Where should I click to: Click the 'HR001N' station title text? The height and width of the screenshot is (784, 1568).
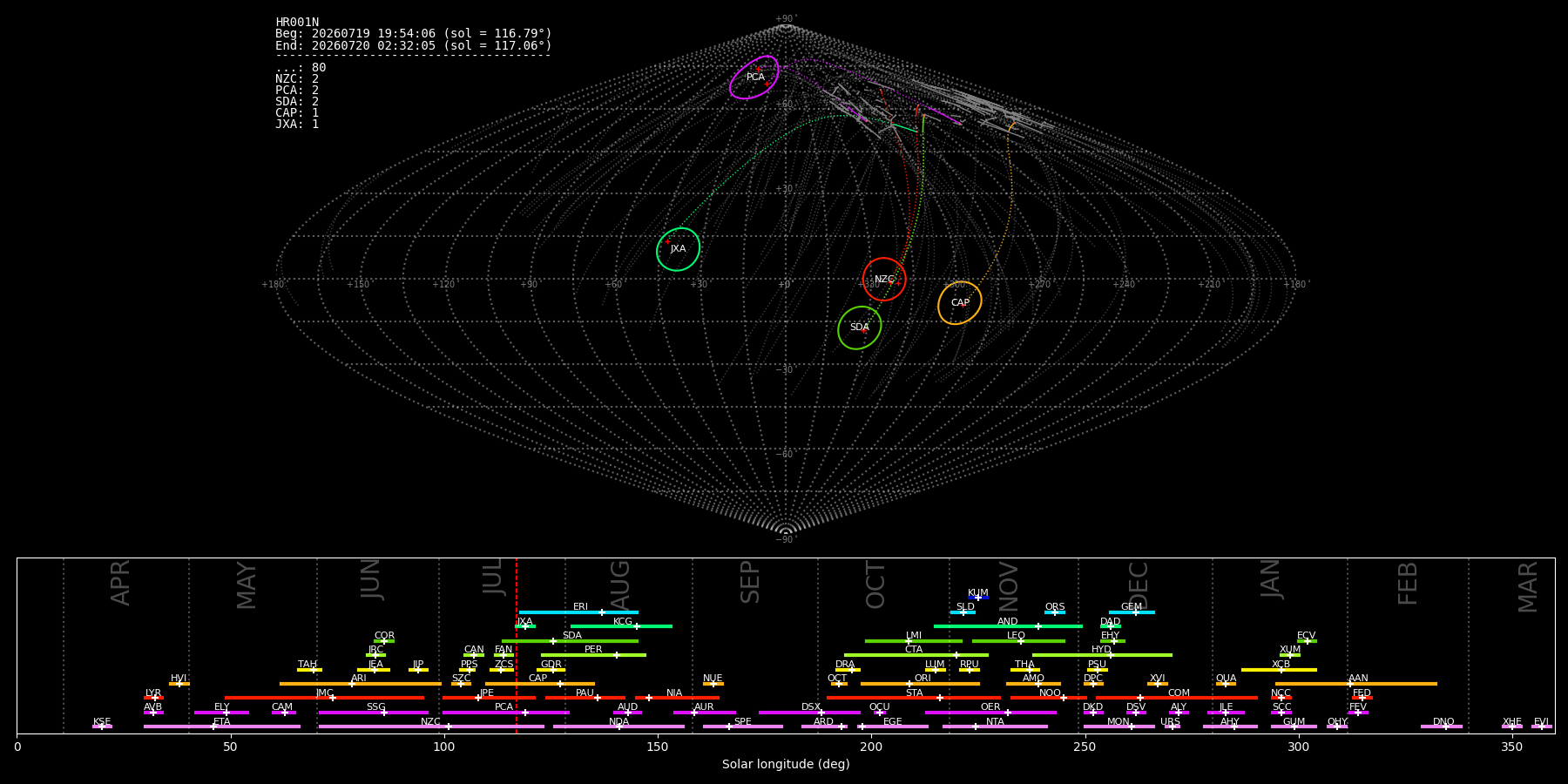[297, 23]
